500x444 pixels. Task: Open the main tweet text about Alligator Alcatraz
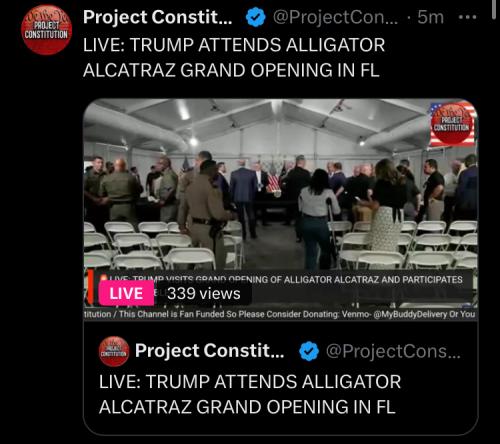[234, 57]
